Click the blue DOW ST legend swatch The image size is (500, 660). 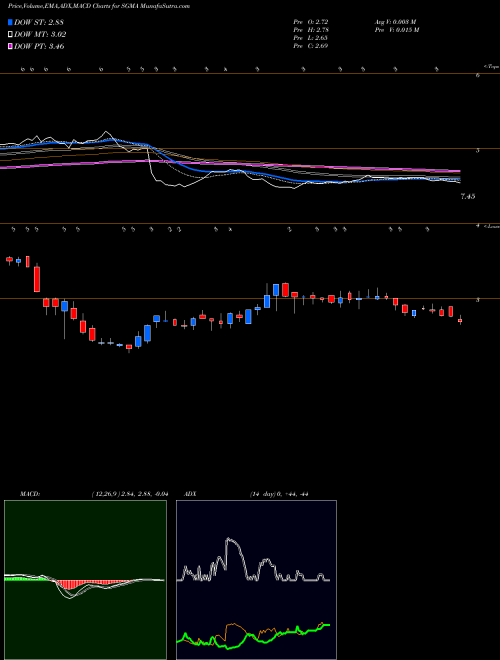click(x=10, y=22)
